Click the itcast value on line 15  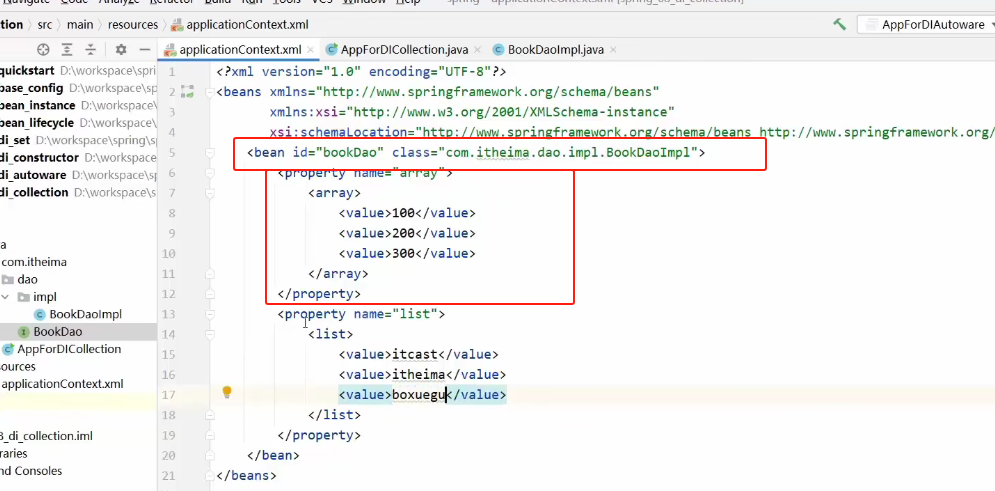(415, 355)
